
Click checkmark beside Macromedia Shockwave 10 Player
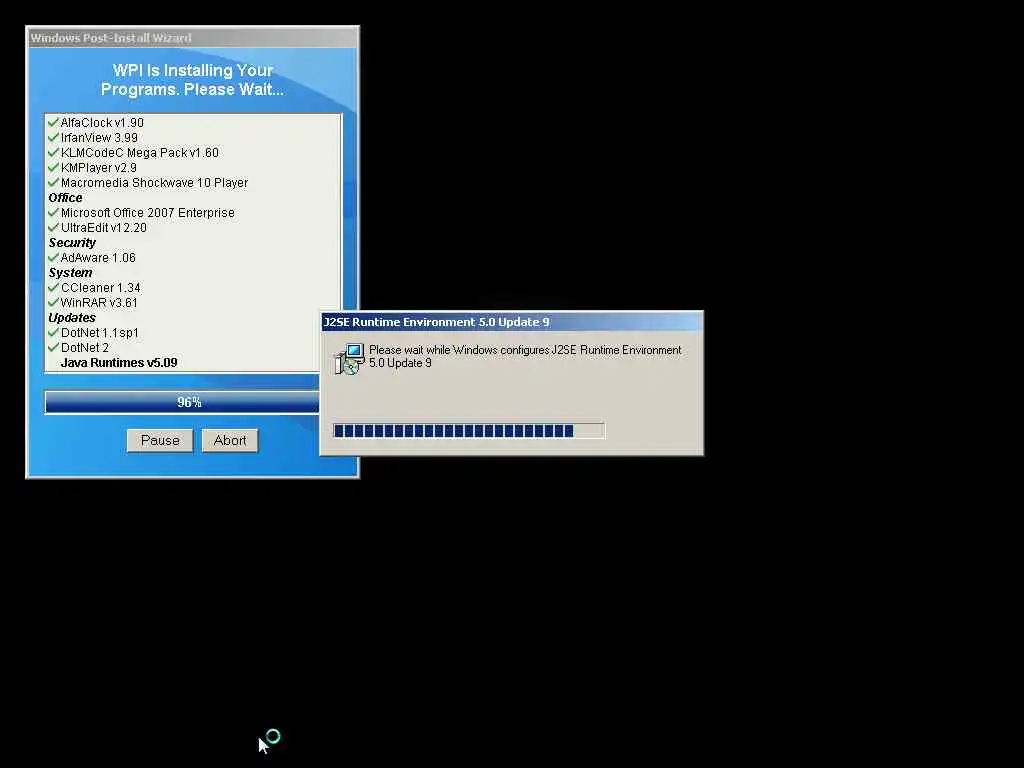click(x=54, y=182)
